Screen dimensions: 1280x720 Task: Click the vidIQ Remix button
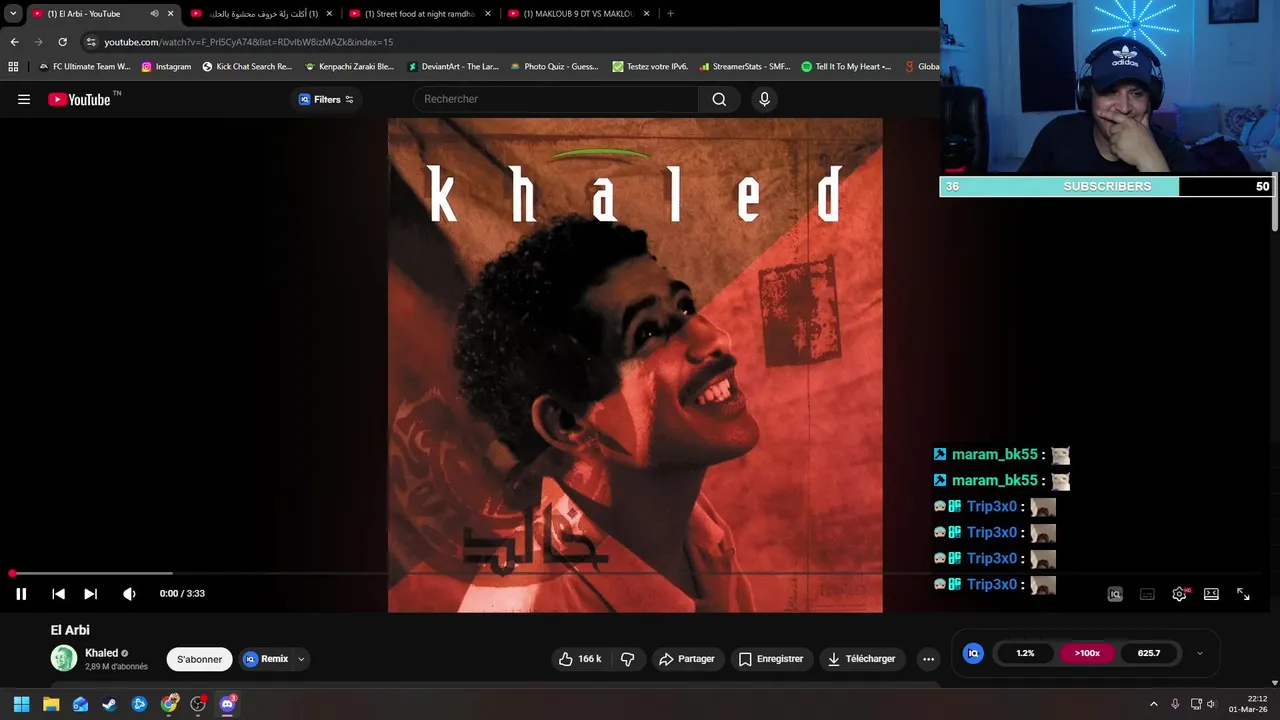click(266, 659)
